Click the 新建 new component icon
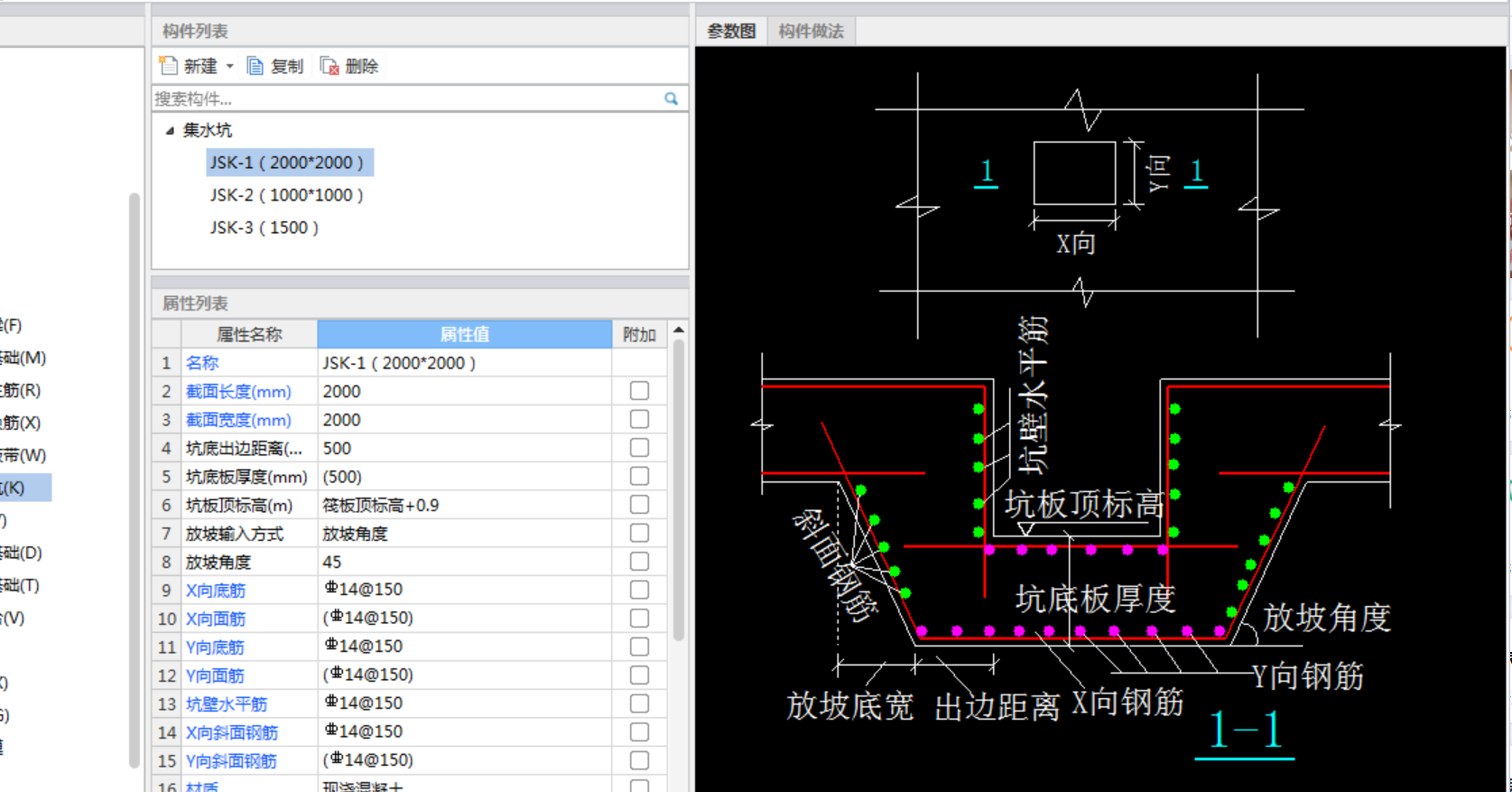This screenshot has width=1512, height=792. tap(169, 66)
